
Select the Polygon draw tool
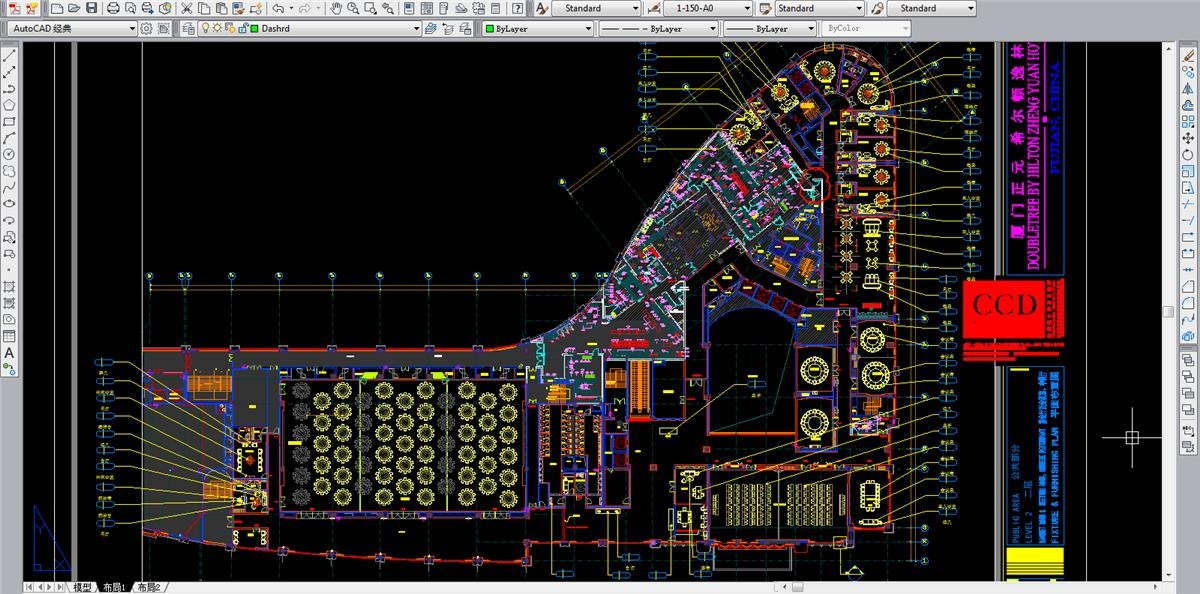(x=9, y=105)
